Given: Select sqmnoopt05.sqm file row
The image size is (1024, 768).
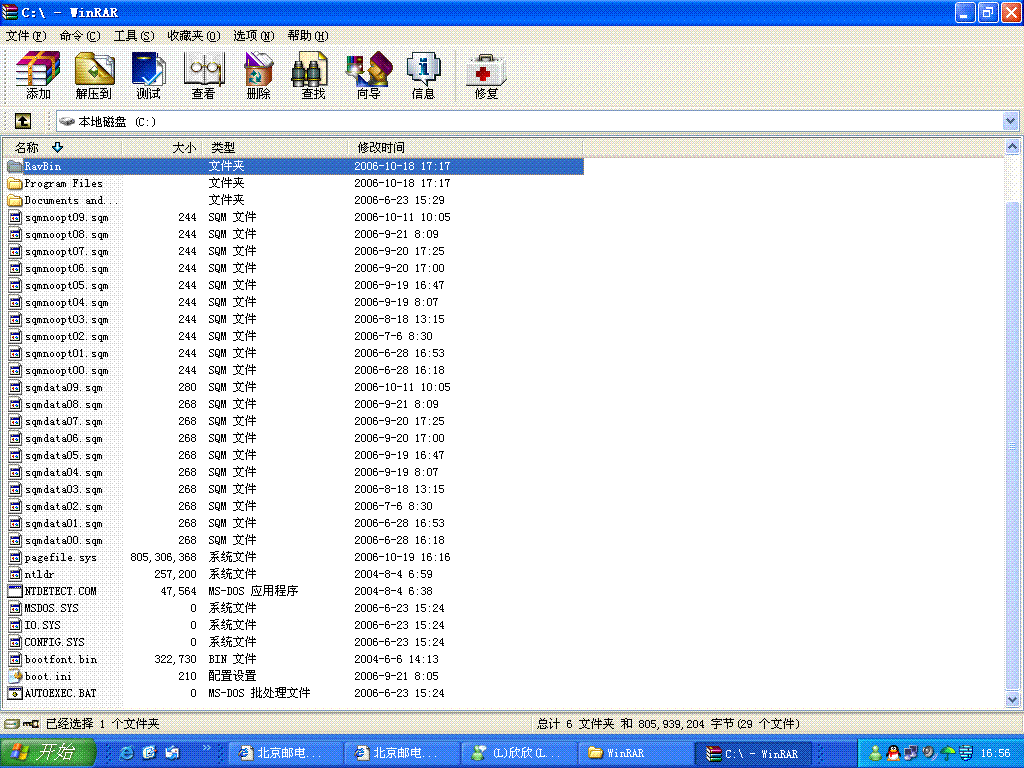Looking at the screenshot, I should coord(293,285).
